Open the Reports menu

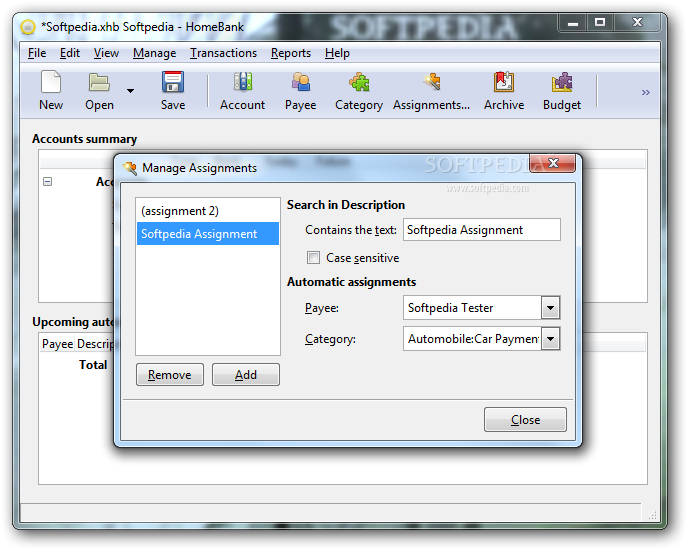click(291, 53)
